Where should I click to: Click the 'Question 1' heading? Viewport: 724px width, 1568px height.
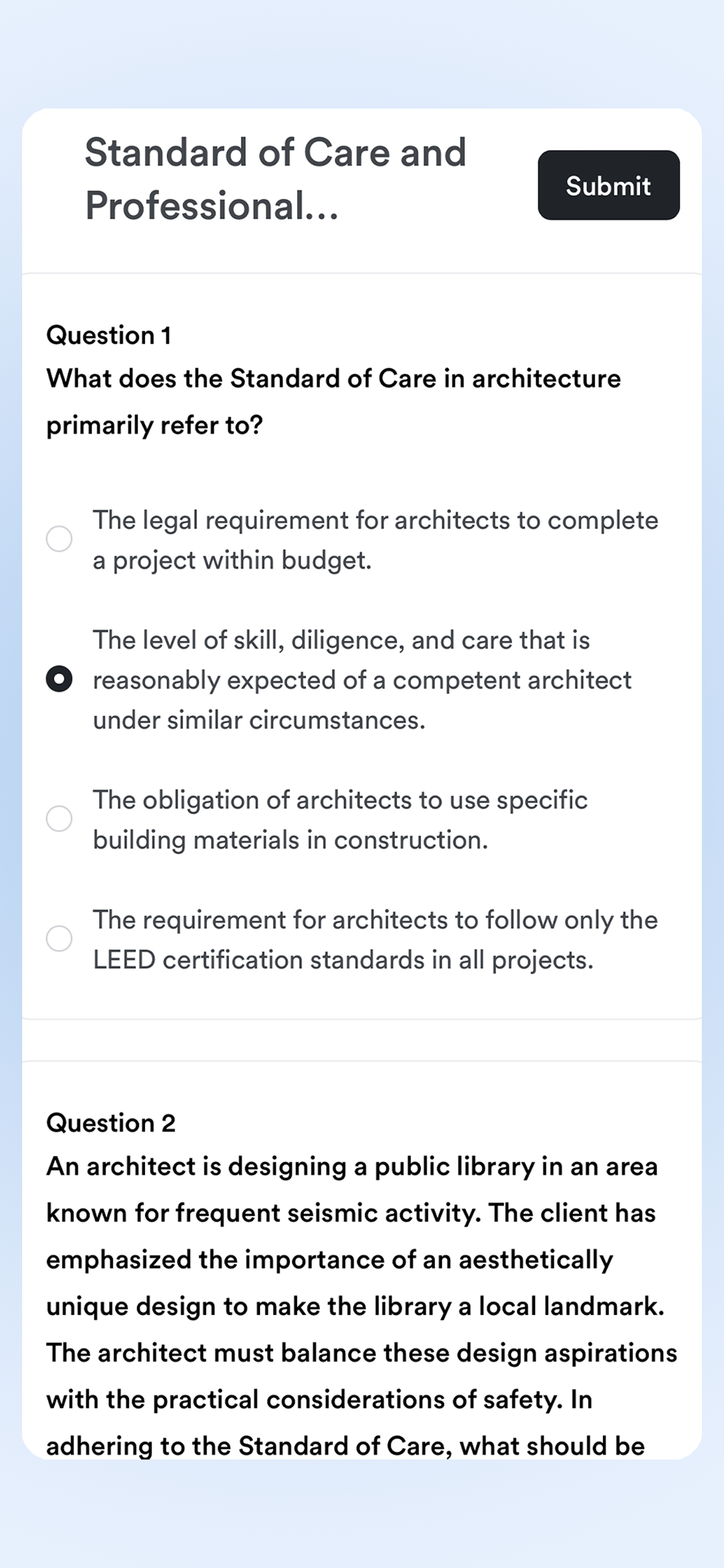[109, 335]
